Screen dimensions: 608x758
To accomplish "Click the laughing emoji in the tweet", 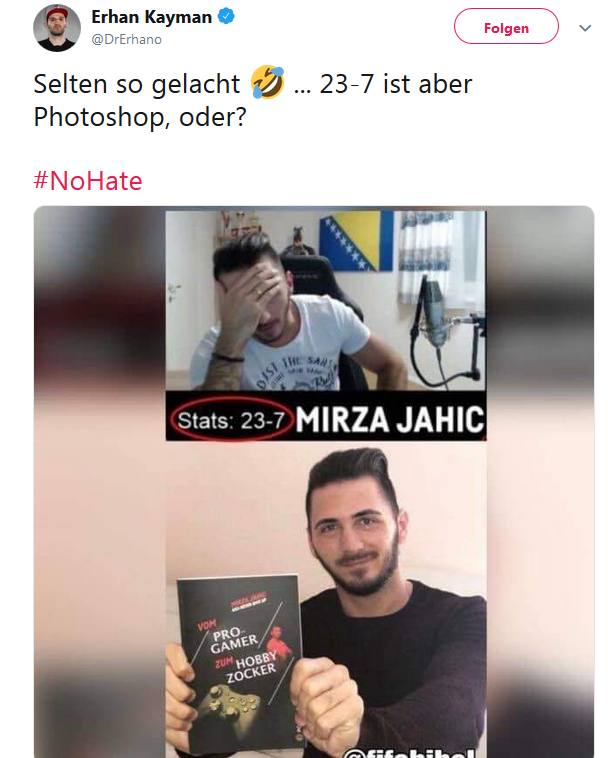I will pos(267,83).
